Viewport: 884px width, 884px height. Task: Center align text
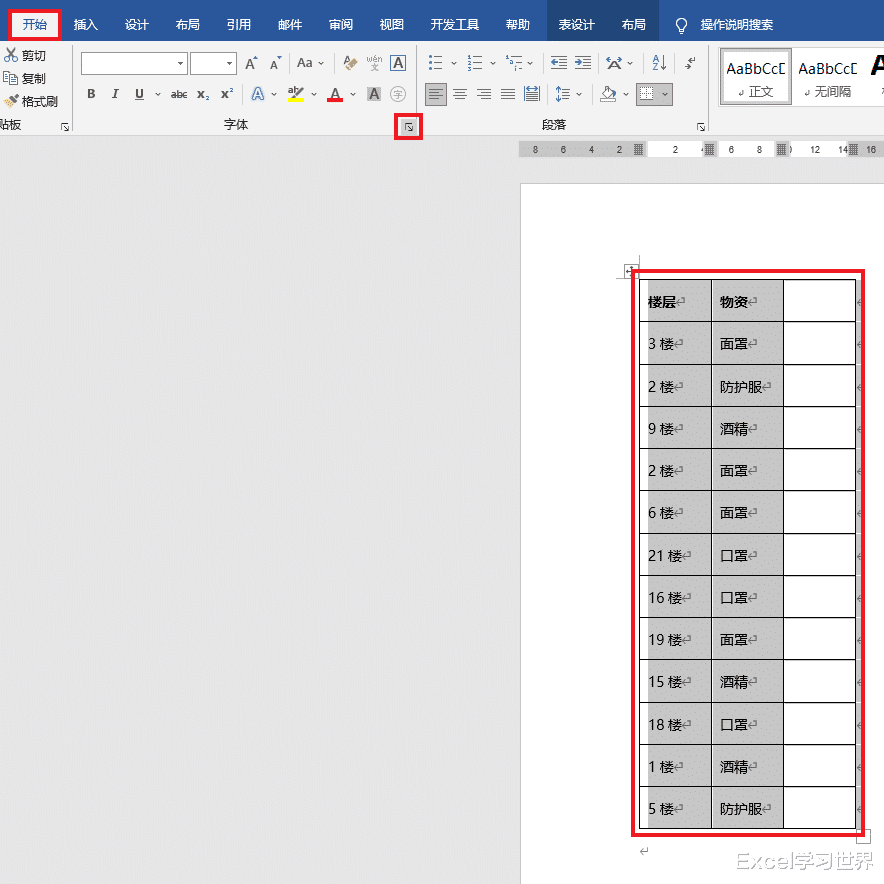[460, 94]
